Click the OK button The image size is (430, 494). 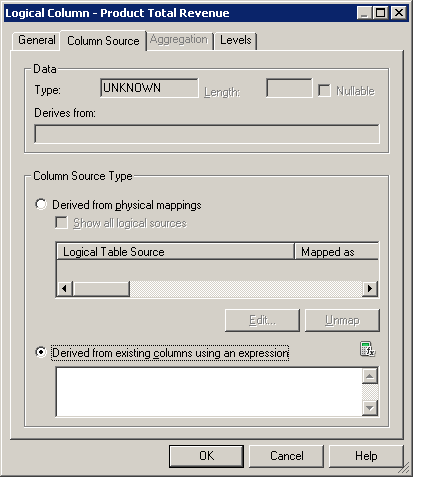point(206,456)
